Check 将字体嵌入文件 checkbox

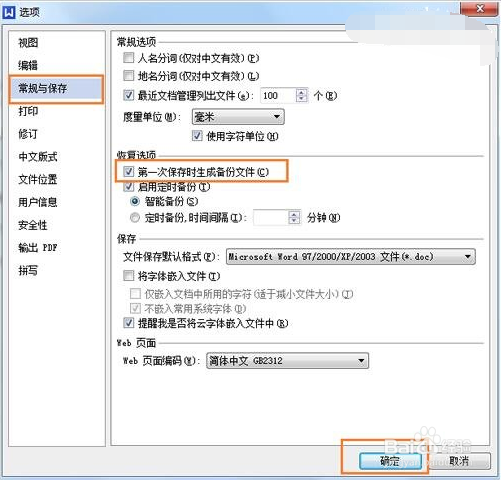click(x=129, y=276)
